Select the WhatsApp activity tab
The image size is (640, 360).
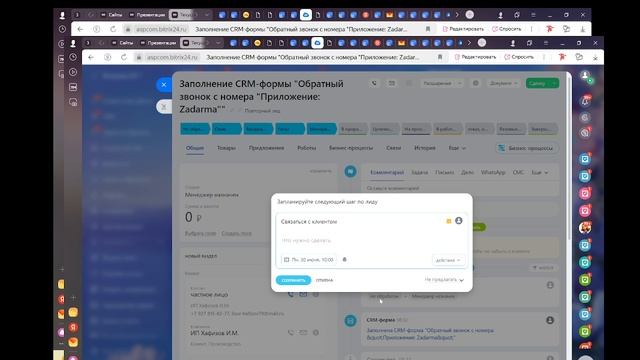[493, 173]
